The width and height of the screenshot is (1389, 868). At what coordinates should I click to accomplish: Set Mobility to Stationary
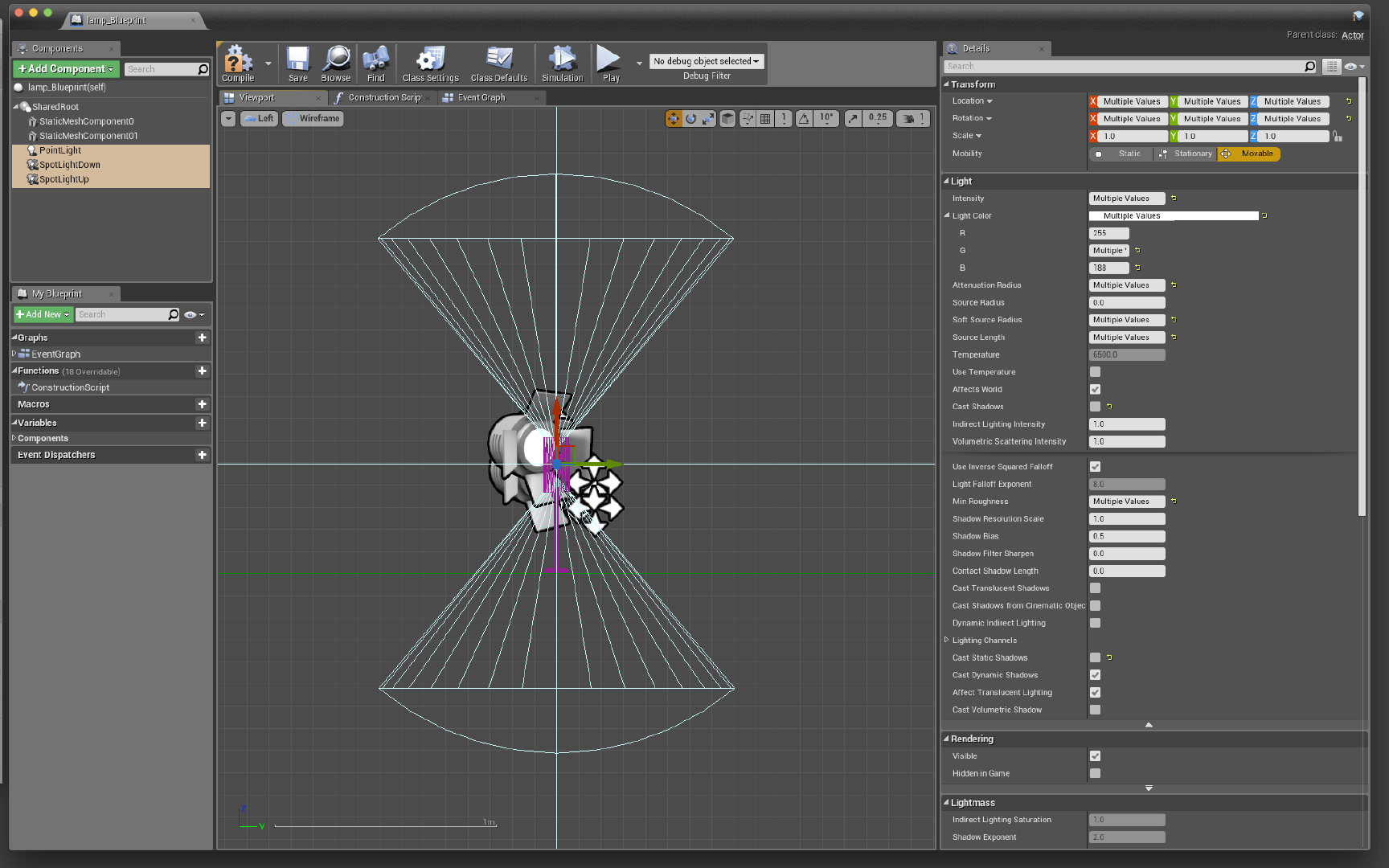[1186, 154]
